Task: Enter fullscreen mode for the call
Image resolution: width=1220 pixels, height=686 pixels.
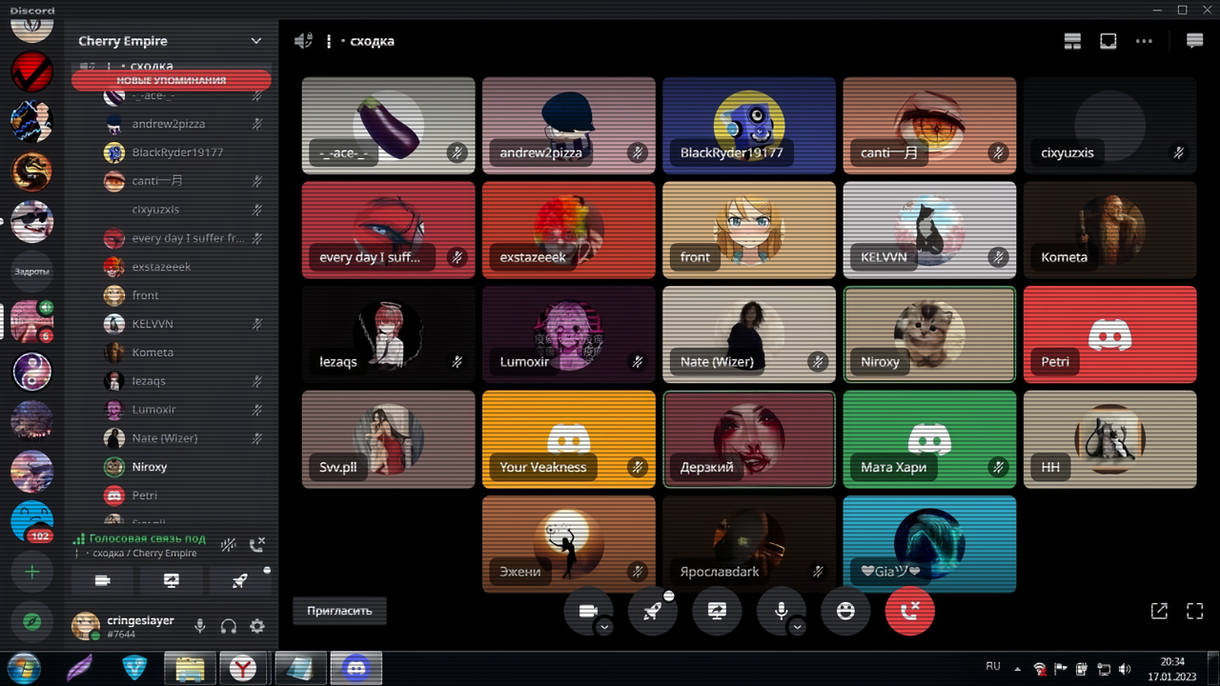Action: [x=1194, y=611]
